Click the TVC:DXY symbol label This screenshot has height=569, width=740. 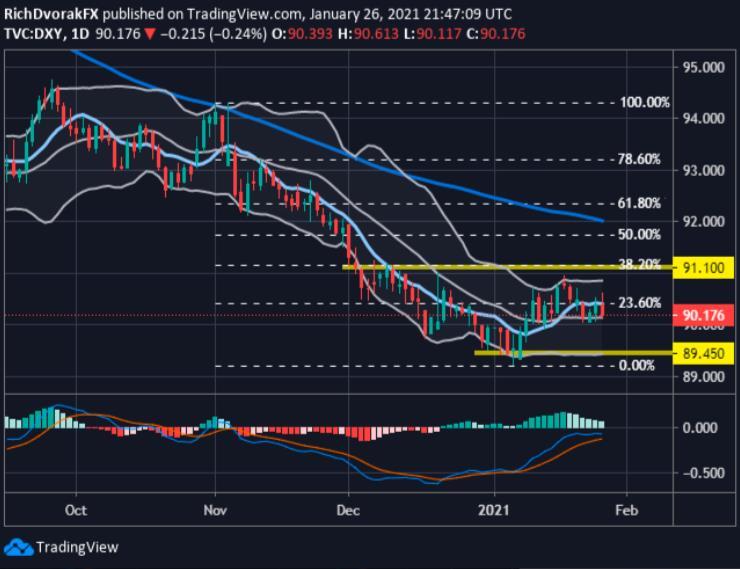[33, 34]
